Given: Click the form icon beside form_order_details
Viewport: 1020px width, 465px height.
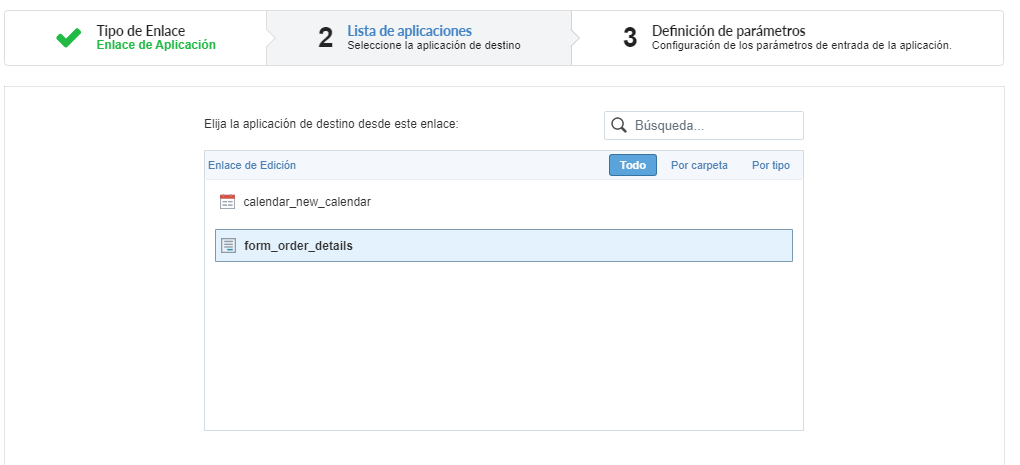Looking at the screenshot, I should [x=228, y=246].
